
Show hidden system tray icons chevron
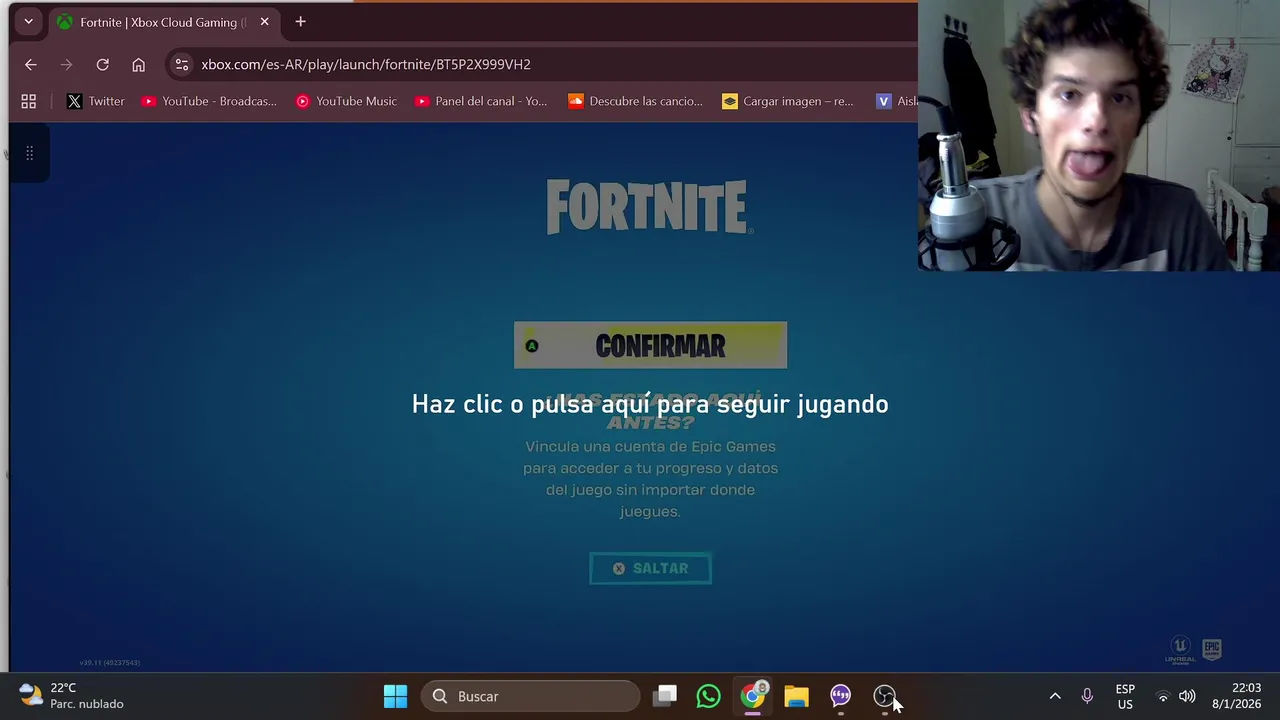(1054, 696)
